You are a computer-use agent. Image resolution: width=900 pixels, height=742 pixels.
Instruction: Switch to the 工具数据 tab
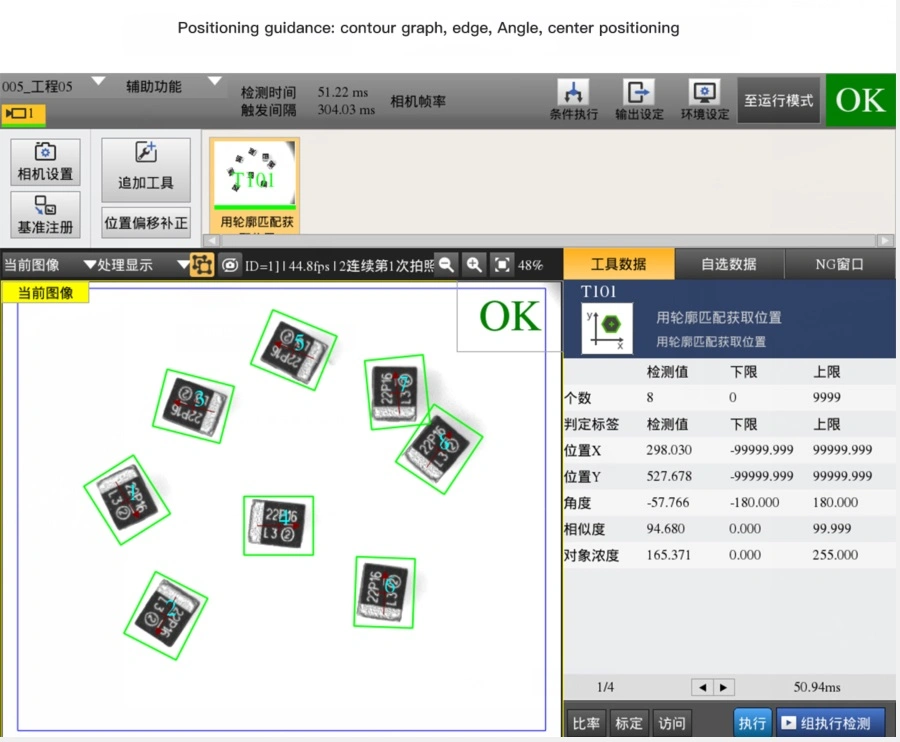(619, 264)
